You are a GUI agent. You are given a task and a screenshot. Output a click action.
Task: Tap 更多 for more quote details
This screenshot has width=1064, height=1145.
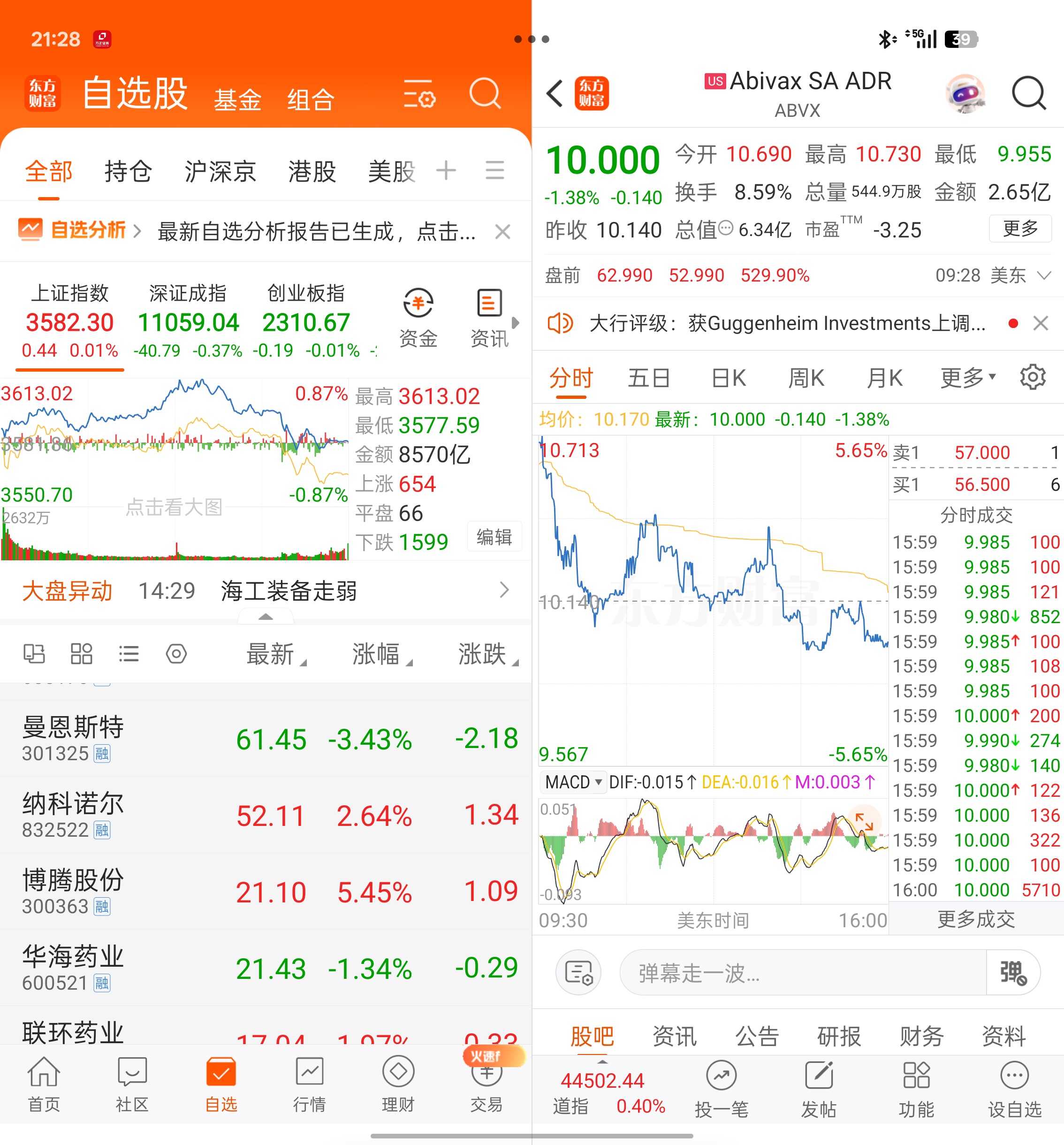[1020, 228]
